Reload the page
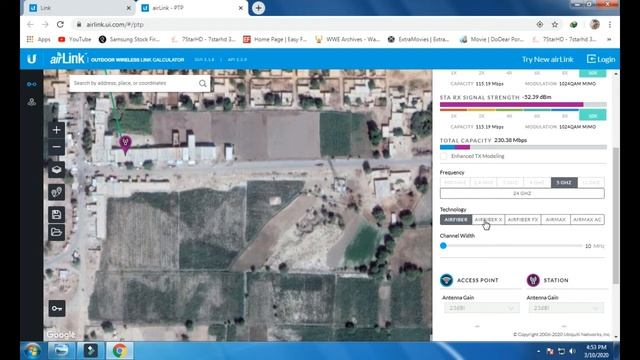Screen dimensions: 640x360 [60, 24]
